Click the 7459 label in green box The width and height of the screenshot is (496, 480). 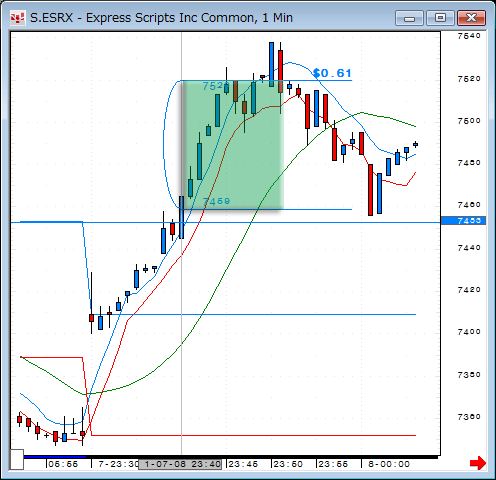click(x=216, y=201)
